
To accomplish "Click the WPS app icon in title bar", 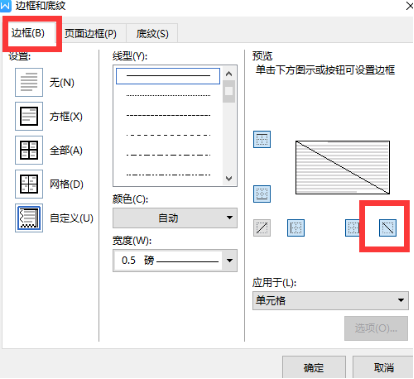I will click(x=5, y=6).
